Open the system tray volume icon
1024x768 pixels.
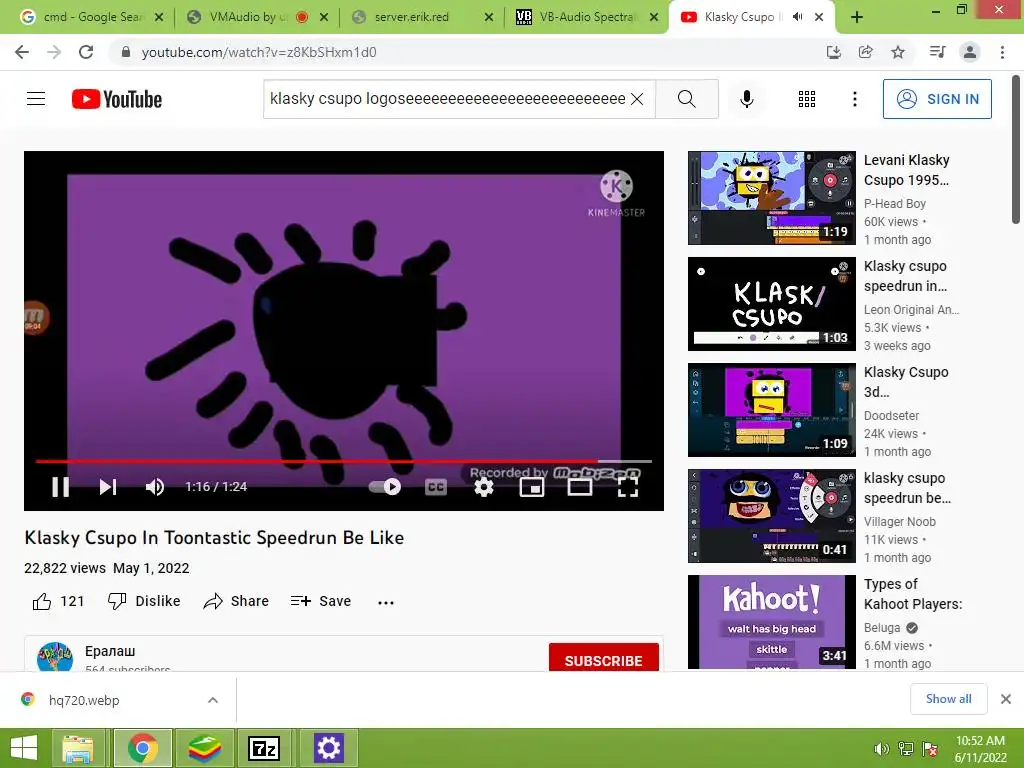tap(882, 748)
